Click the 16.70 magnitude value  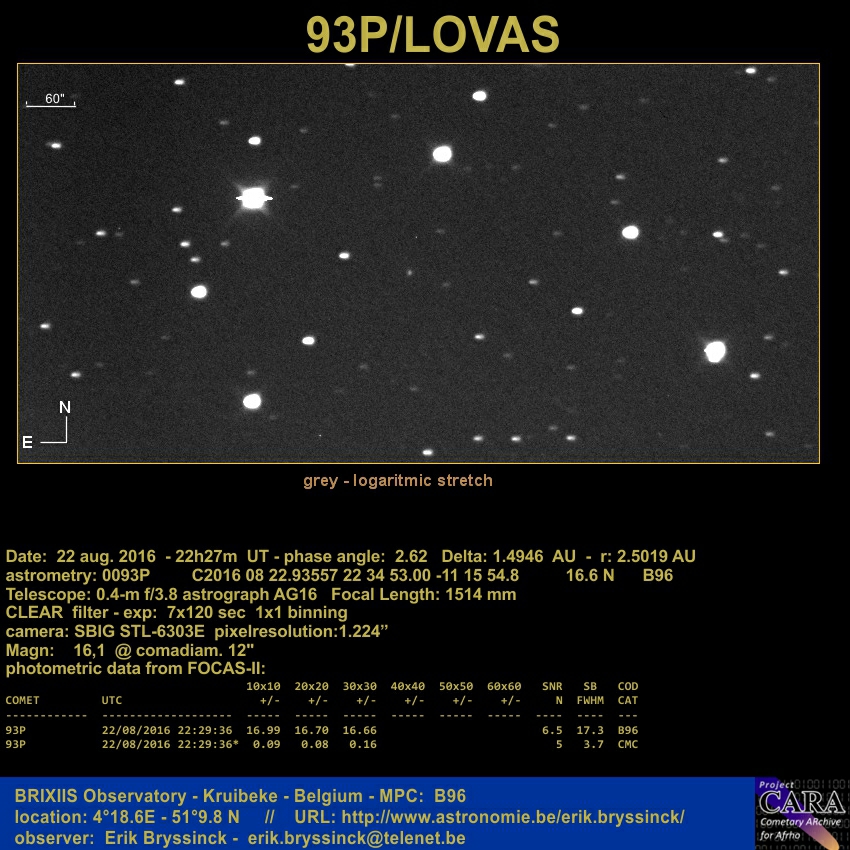pyautogui.click(x=312, y=731)
